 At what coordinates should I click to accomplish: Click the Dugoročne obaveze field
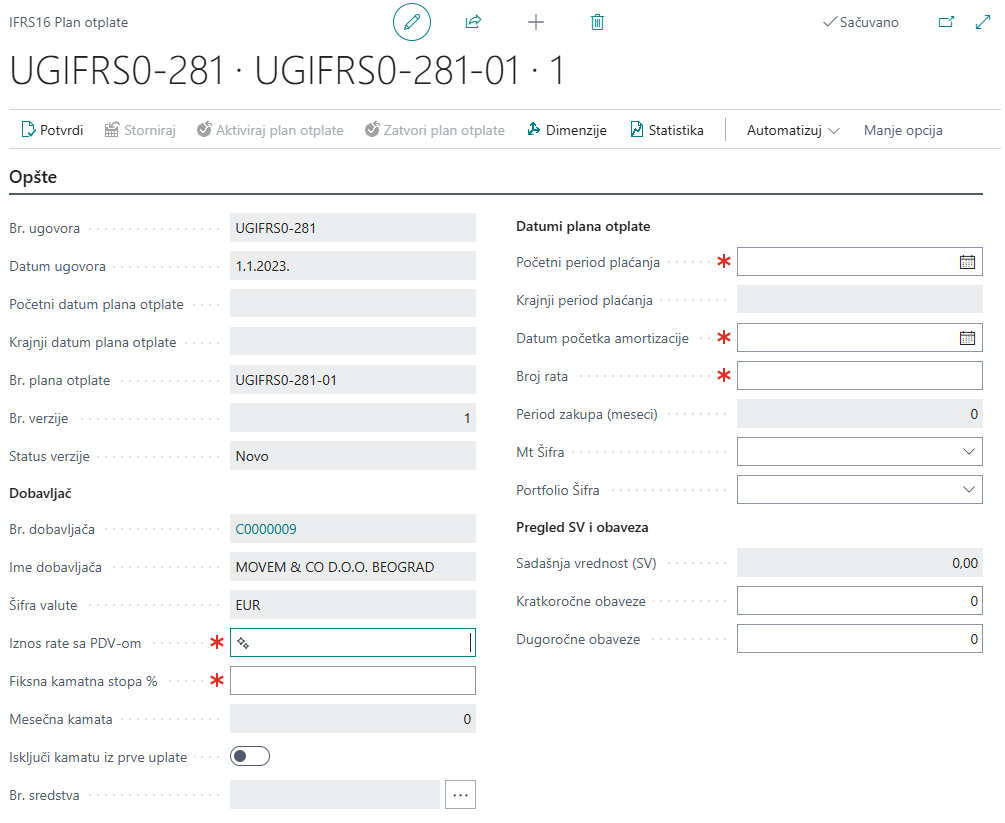coord(860,638)
